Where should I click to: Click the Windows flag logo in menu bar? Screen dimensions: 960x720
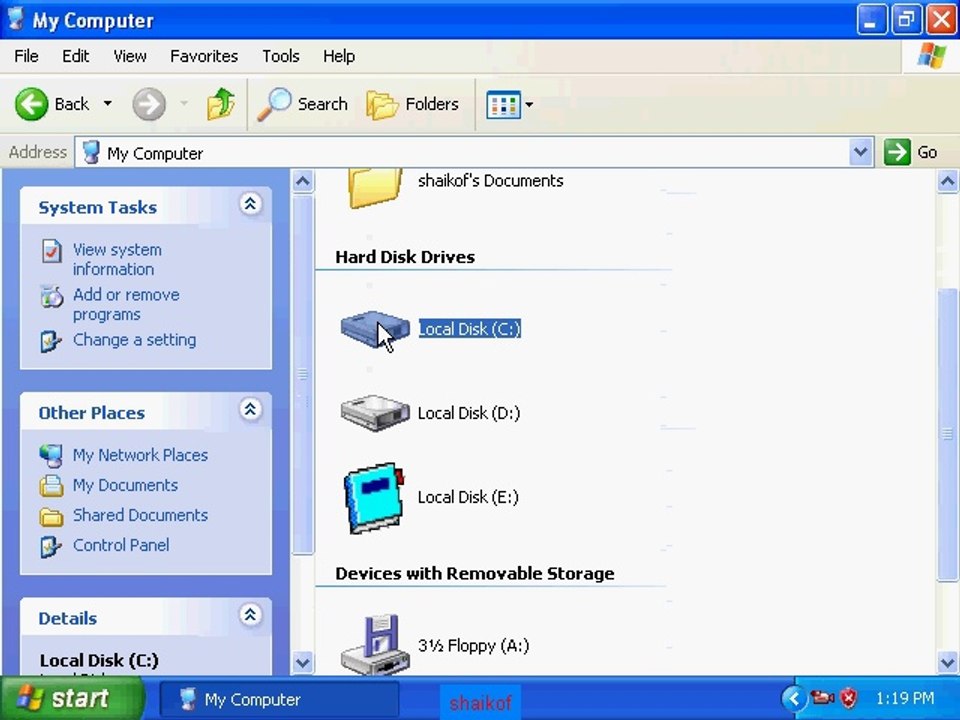click(931, 56)
